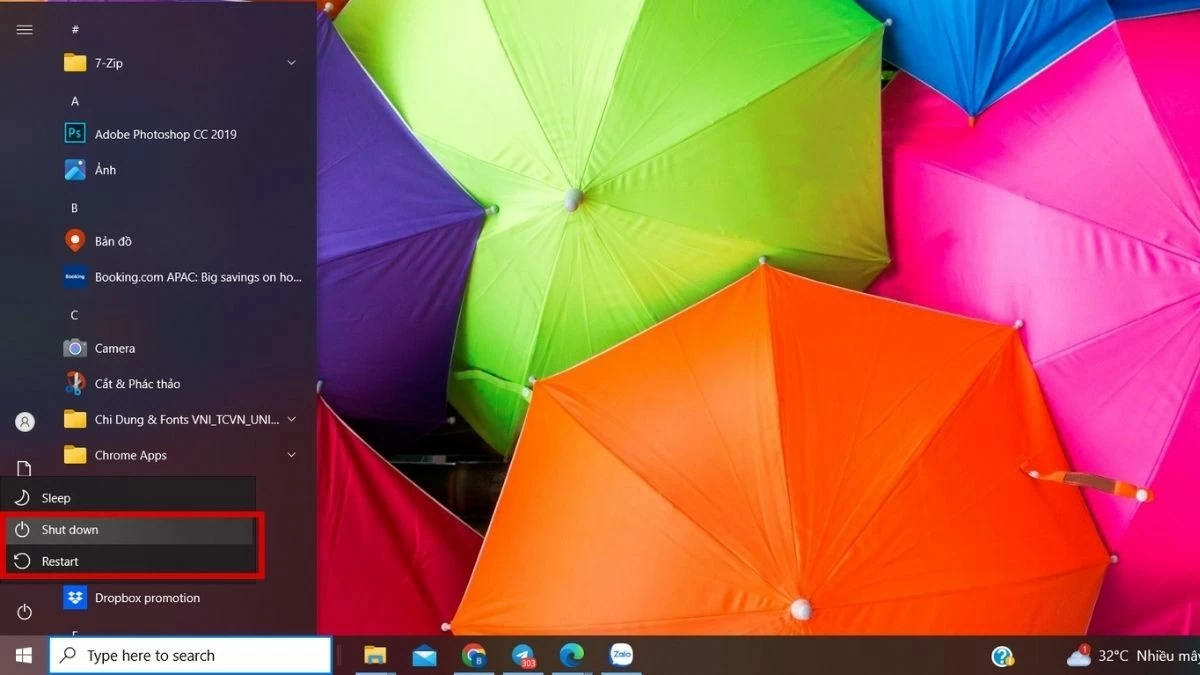
Task: Select Shut down from the power menu
Action: 70,530
